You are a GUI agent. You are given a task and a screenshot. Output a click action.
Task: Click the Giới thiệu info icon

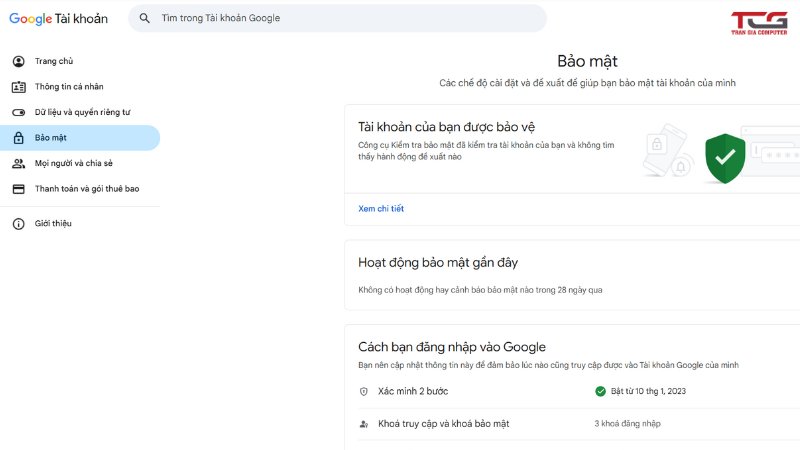coord(18,223)
